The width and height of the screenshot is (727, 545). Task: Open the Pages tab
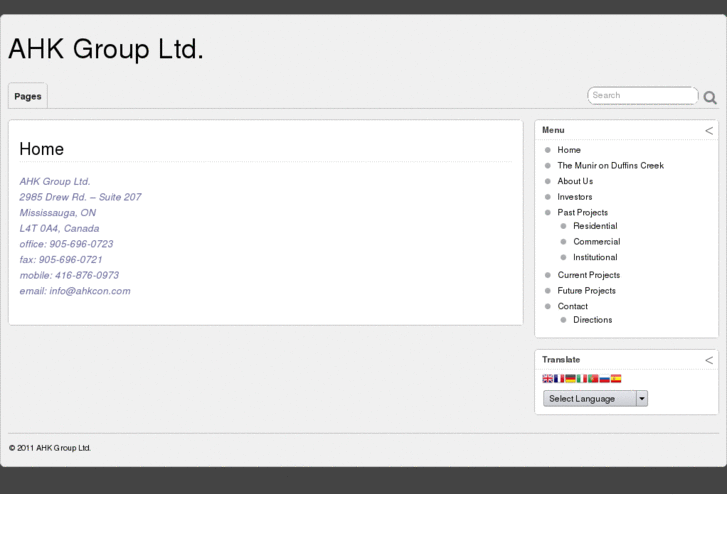point(28,96)
